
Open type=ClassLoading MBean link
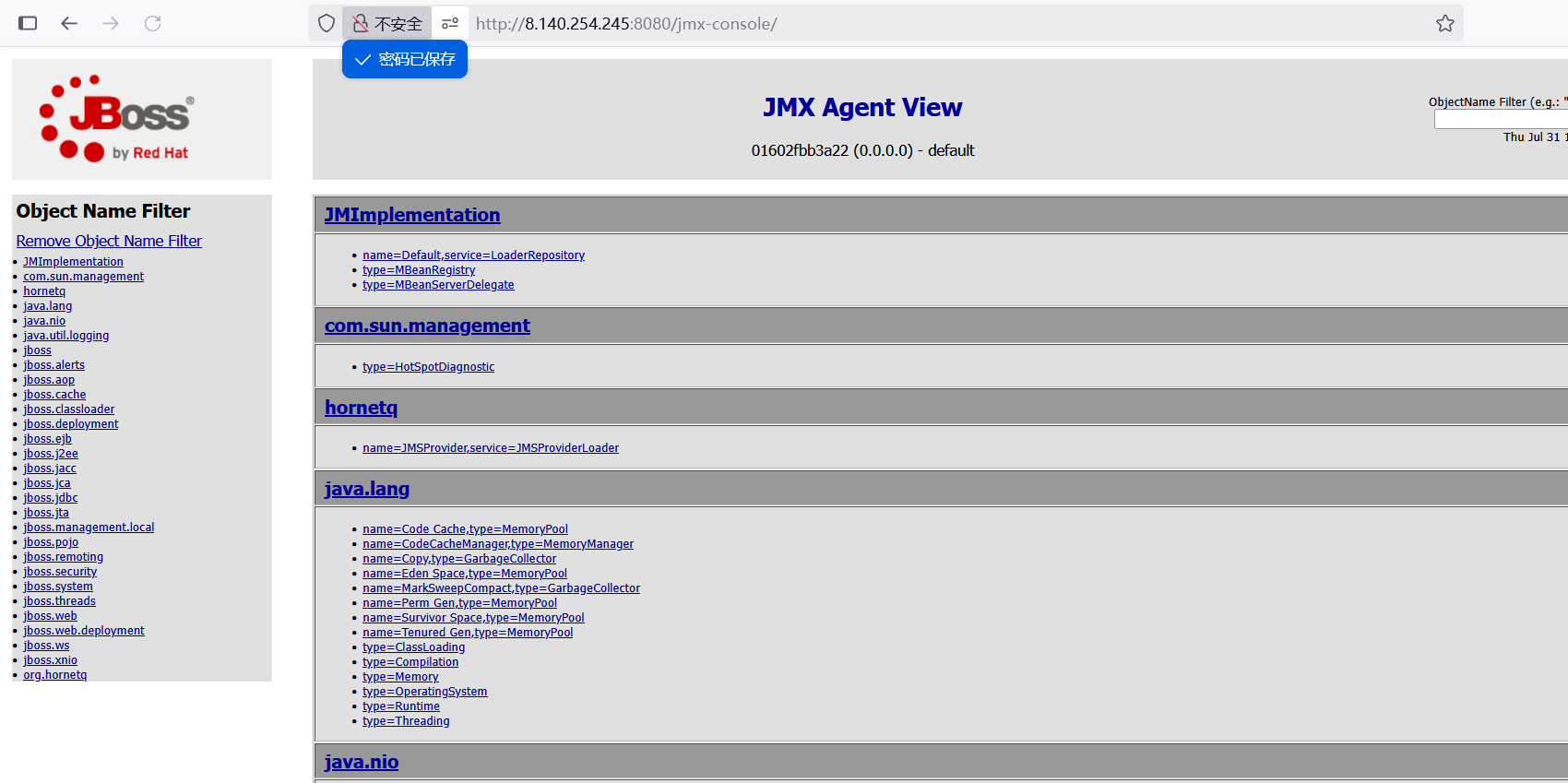[413, 647]
